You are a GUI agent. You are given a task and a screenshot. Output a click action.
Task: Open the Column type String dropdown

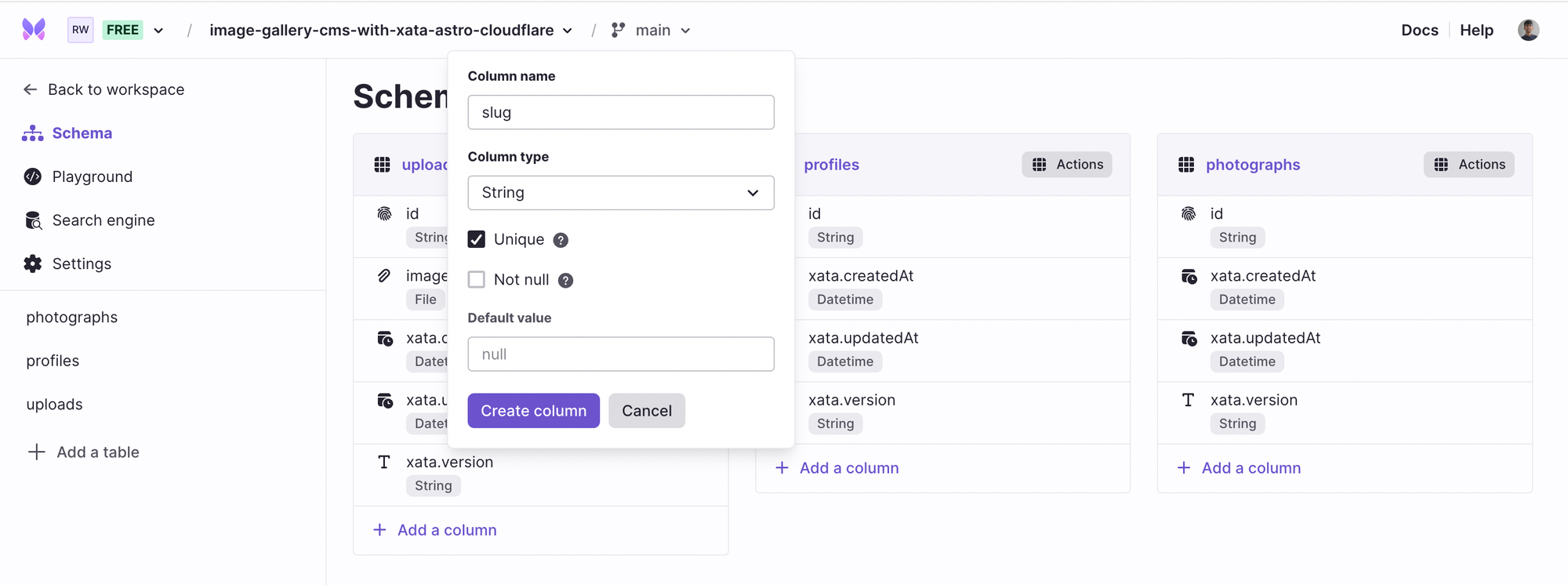[620, 193]
